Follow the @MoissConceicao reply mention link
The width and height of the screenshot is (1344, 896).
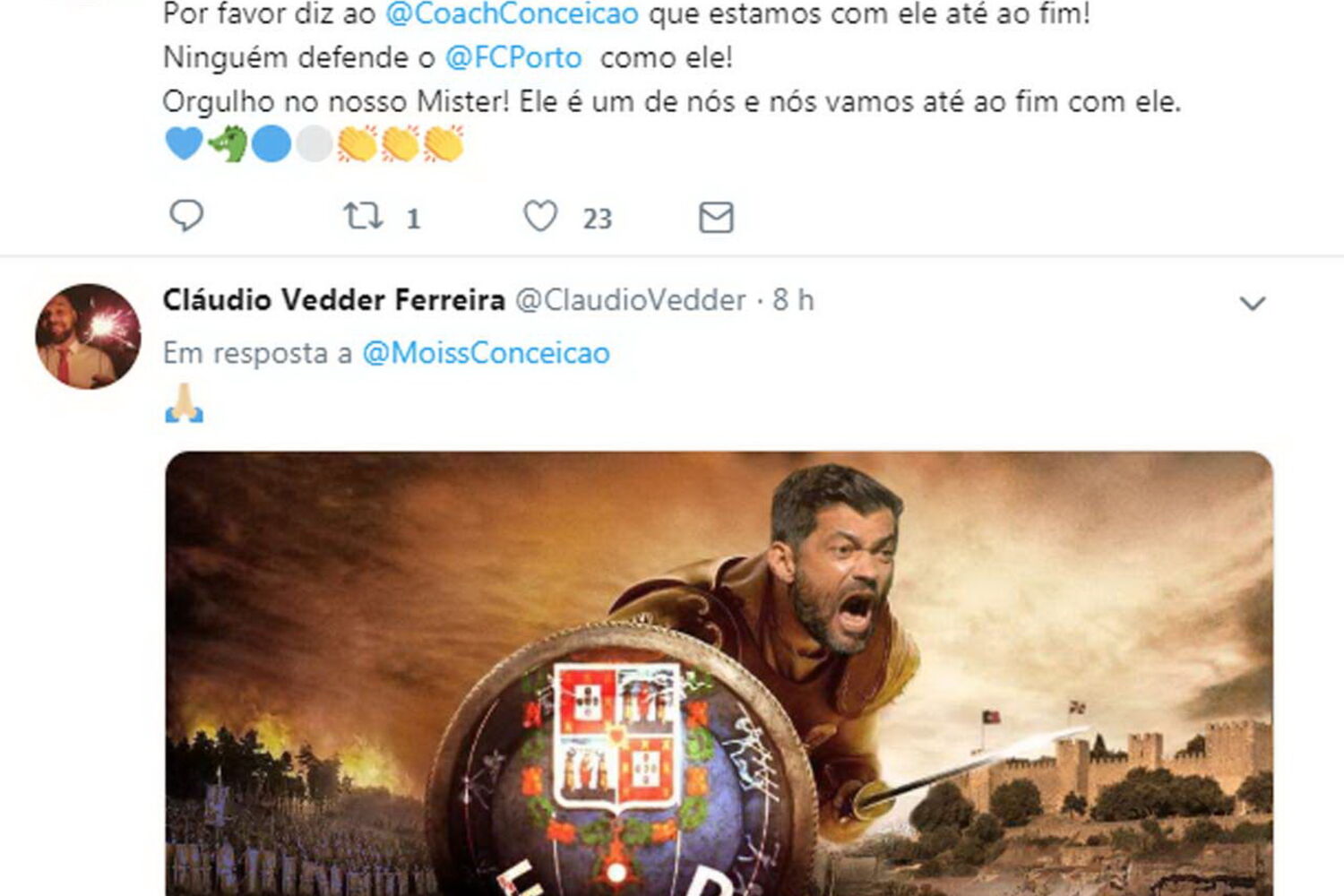(x=486, y=353)
